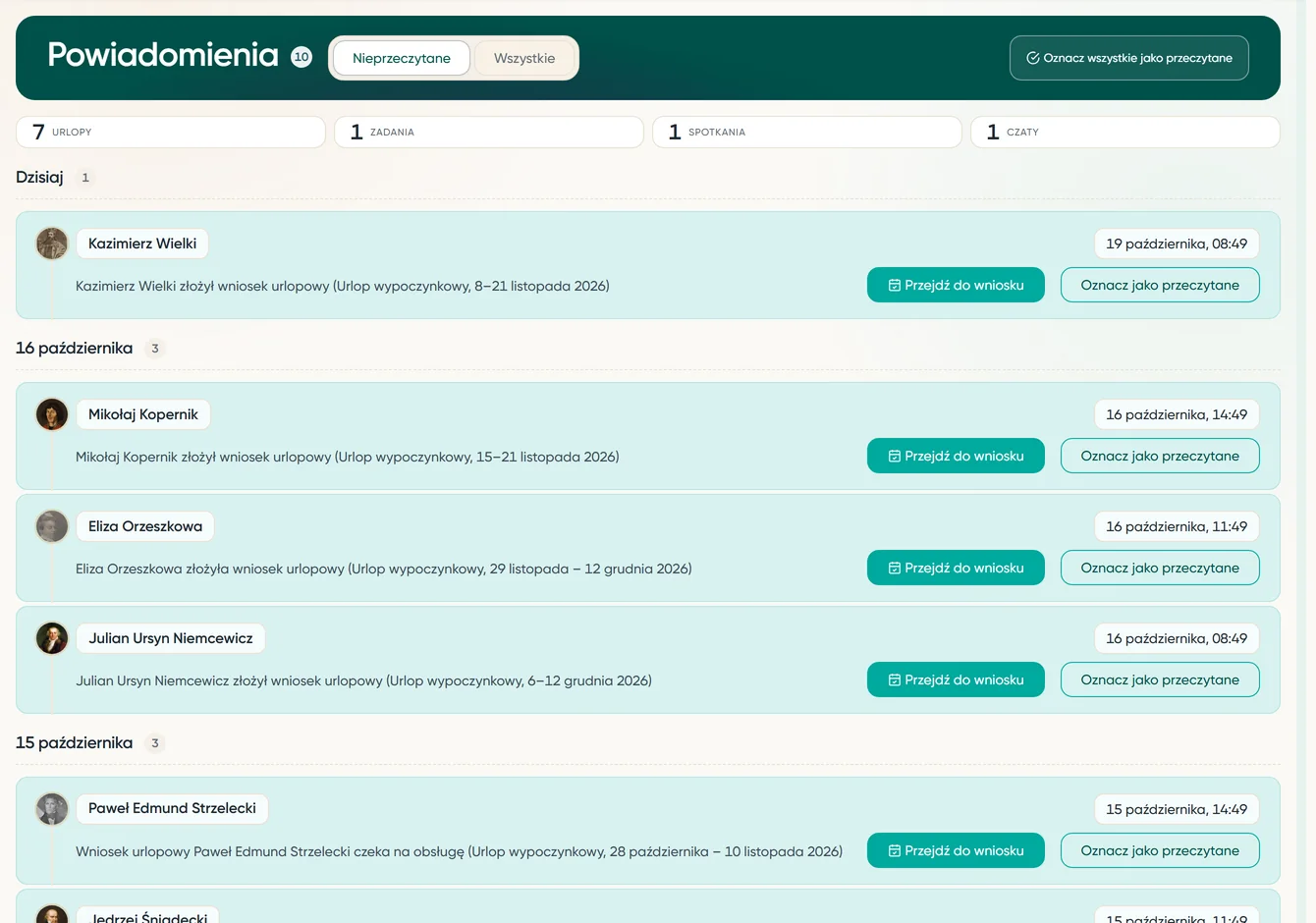Mark Paweł Edmund Strzelecki notification as read
1316x923 pixels.
pyautogui.click(x=1160, y=850)
